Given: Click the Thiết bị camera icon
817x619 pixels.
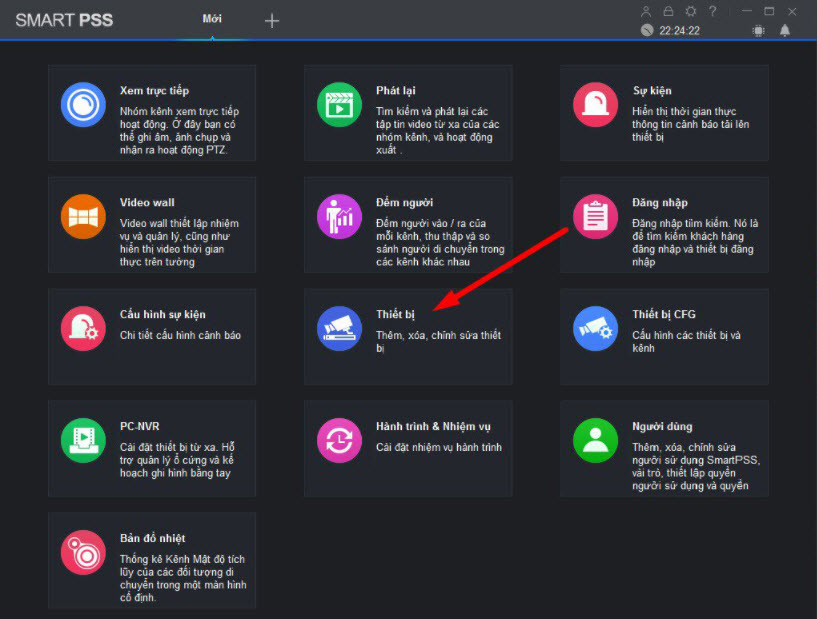Looking at the screenshot, I should point(339,328).
